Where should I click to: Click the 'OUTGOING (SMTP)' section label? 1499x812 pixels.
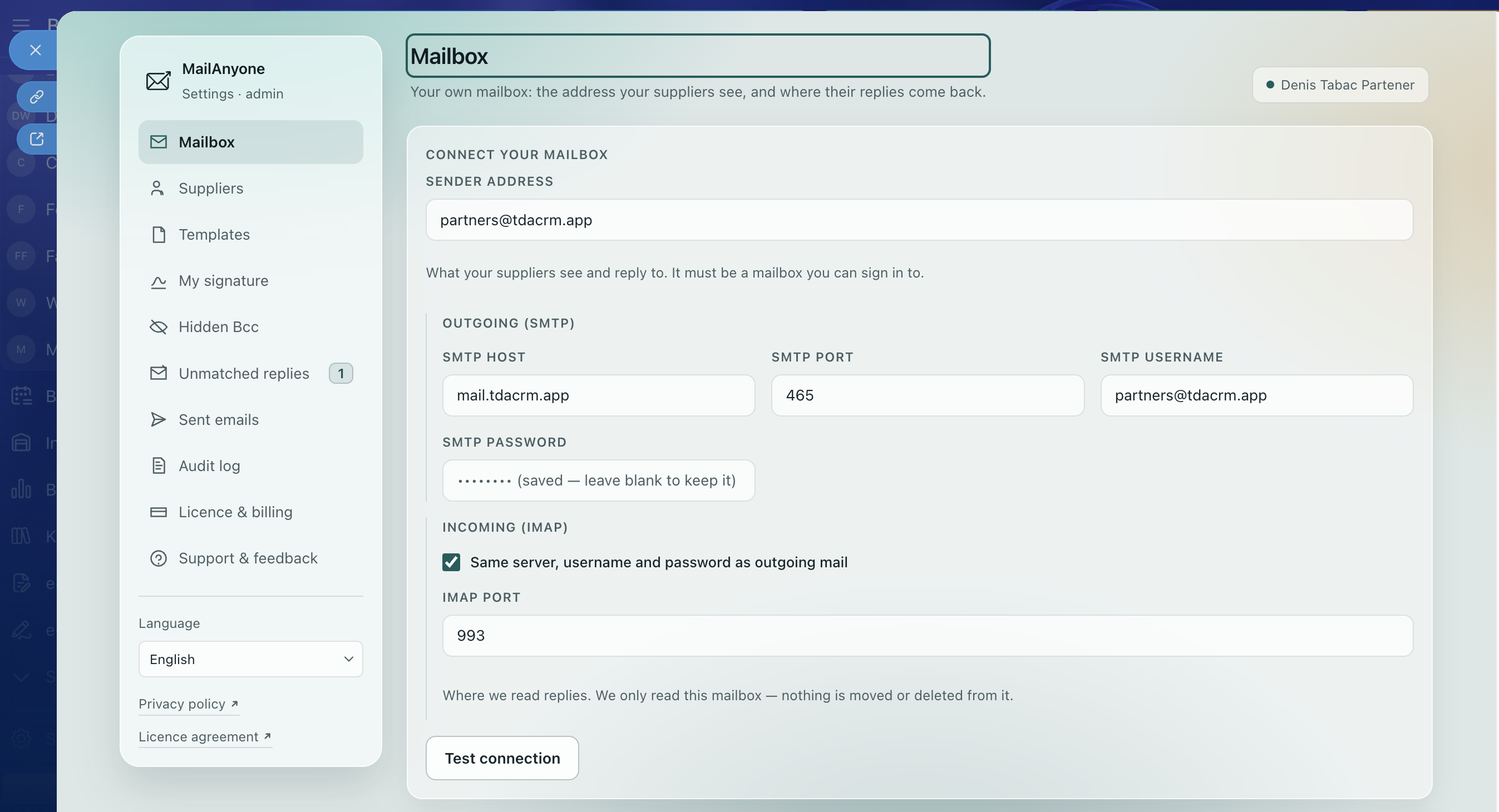[x=509, y=323]
